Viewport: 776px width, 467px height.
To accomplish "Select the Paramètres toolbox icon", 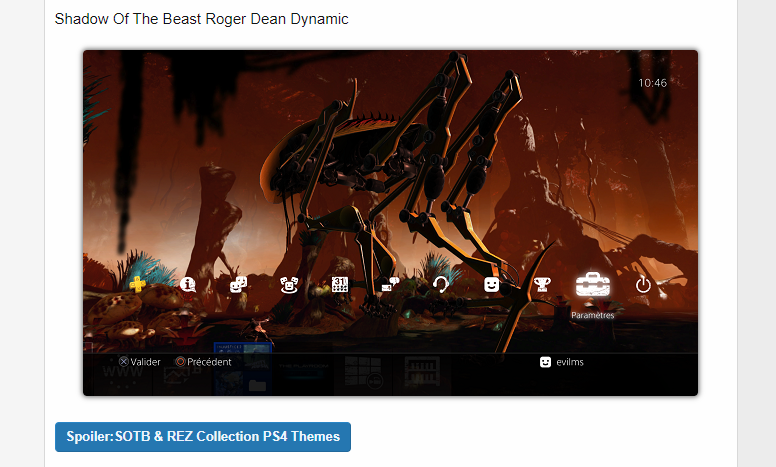I will pyautogui.click(x=592, y=284).
